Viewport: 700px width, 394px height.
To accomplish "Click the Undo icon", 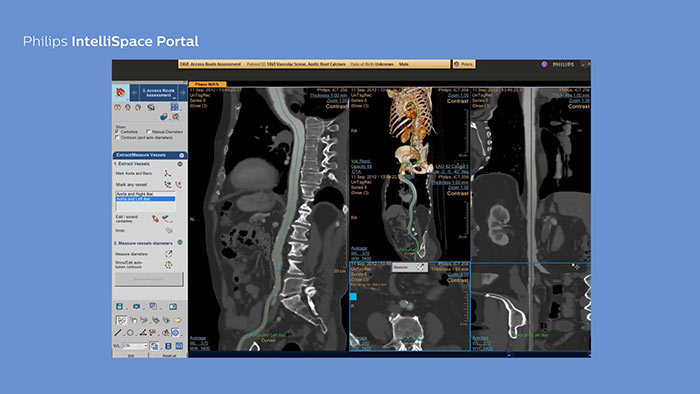I will coord(168,231).
